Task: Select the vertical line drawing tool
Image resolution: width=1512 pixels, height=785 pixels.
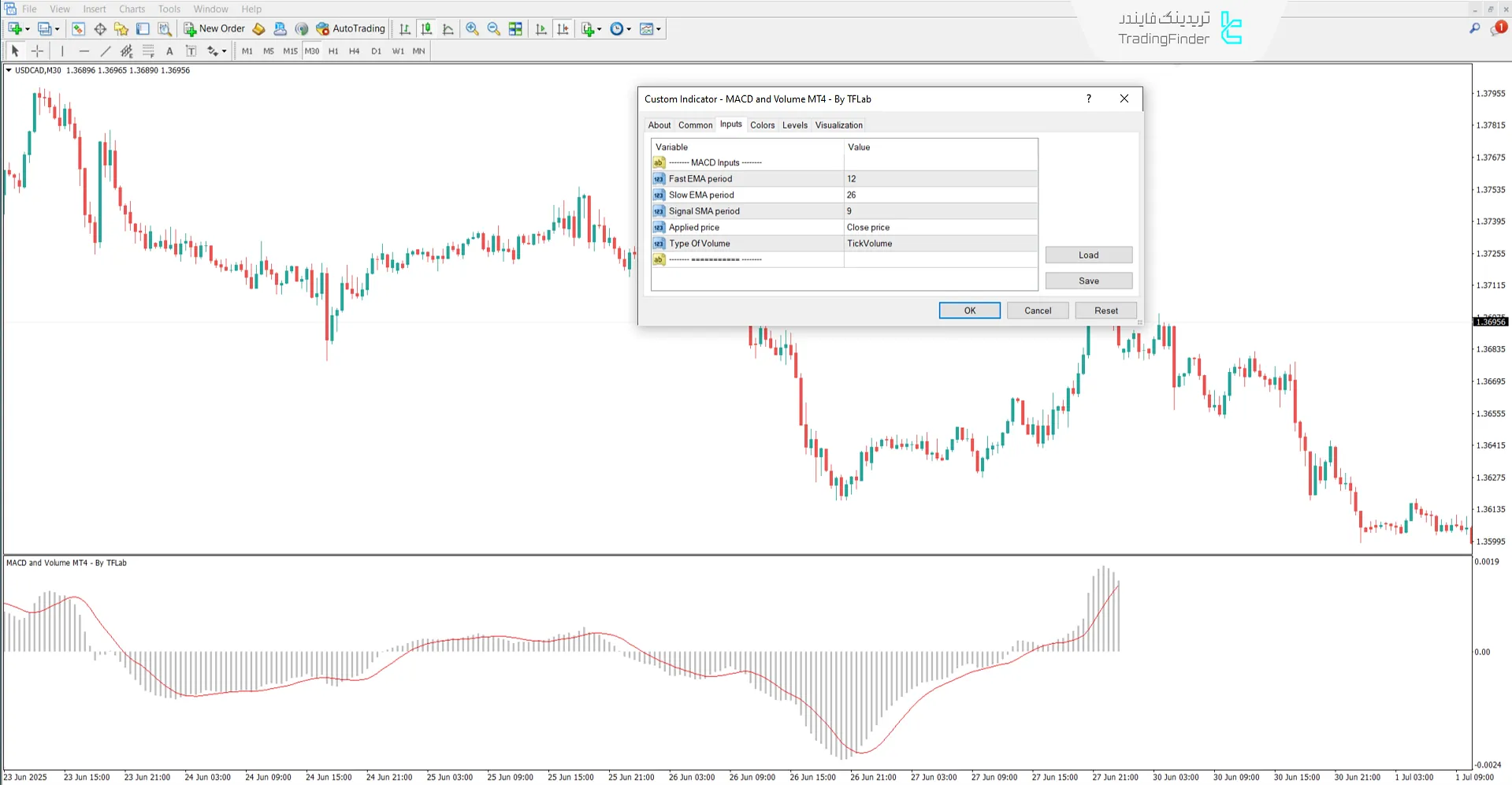Action: (x=62, y=50)
